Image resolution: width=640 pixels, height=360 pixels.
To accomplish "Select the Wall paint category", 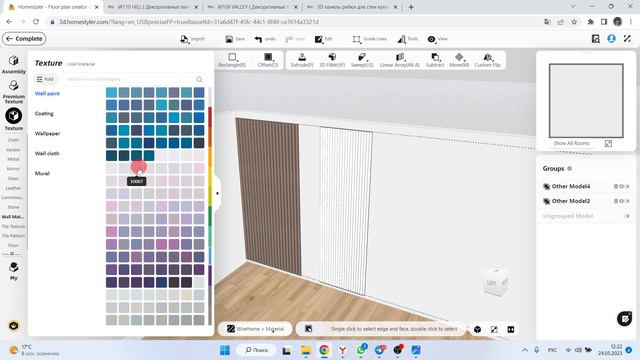I will [x=47, y=93].
